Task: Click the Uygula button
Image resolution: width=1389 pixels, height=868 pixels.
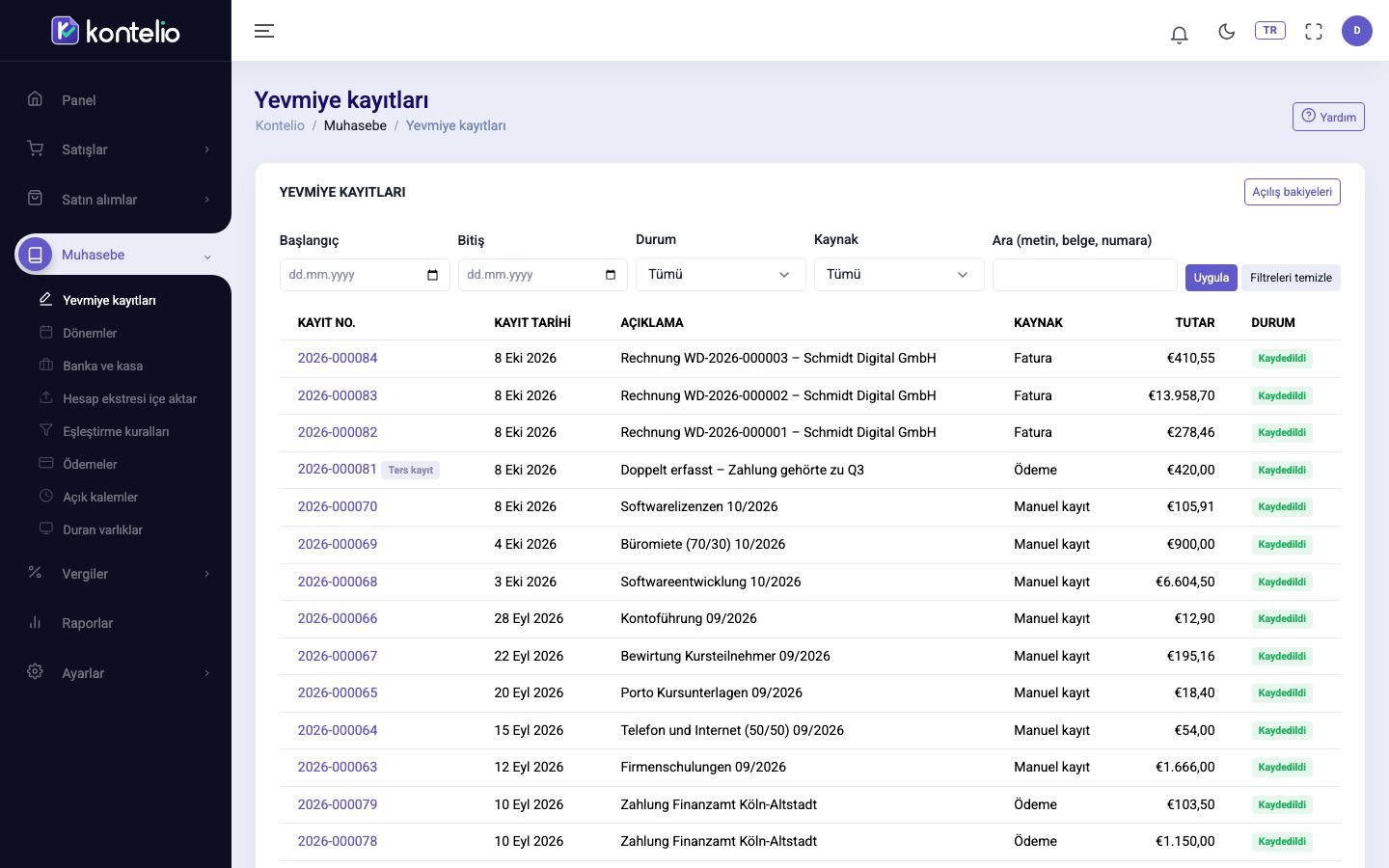Action: tap(1211, 278)
